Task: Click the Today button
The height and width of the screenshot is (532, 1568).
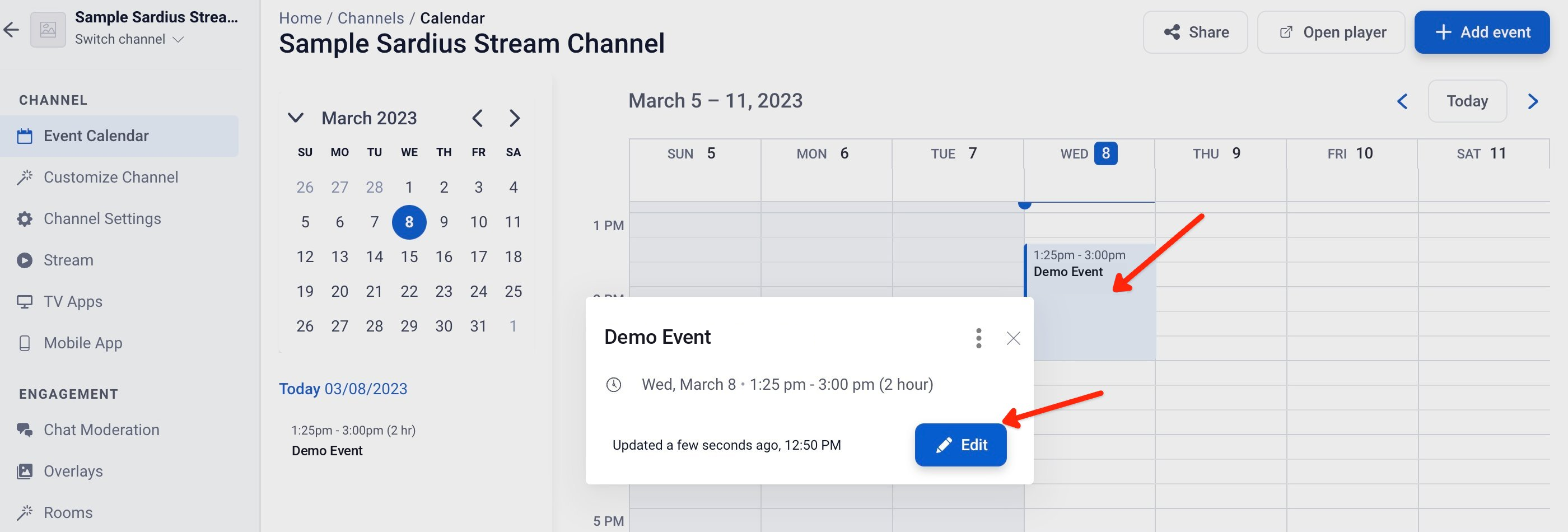Action: [x=1467, y=101]
